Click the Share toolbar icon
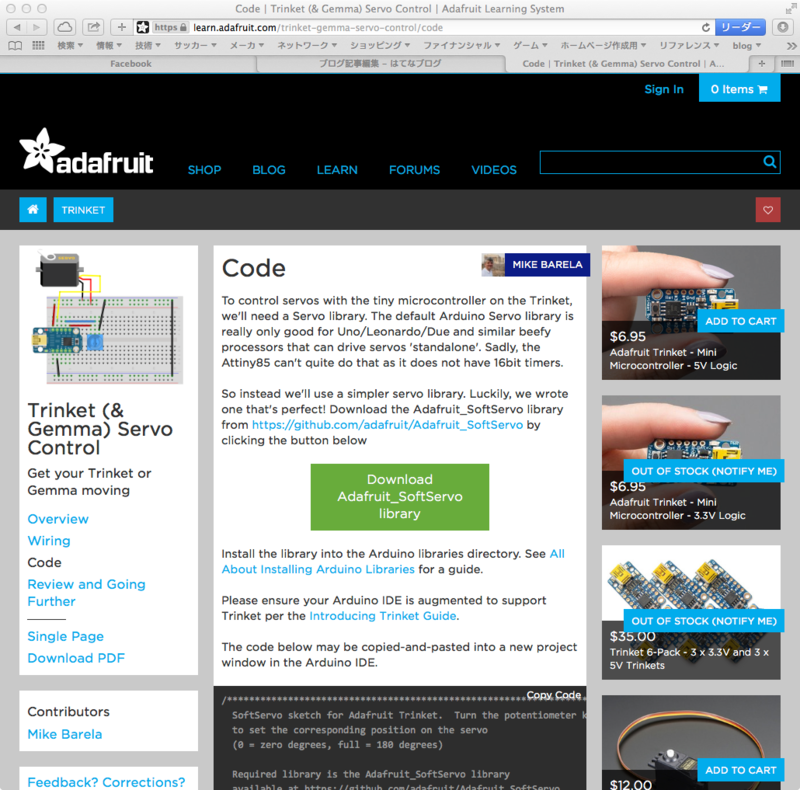The image size is (800, 790). (93, 27)
